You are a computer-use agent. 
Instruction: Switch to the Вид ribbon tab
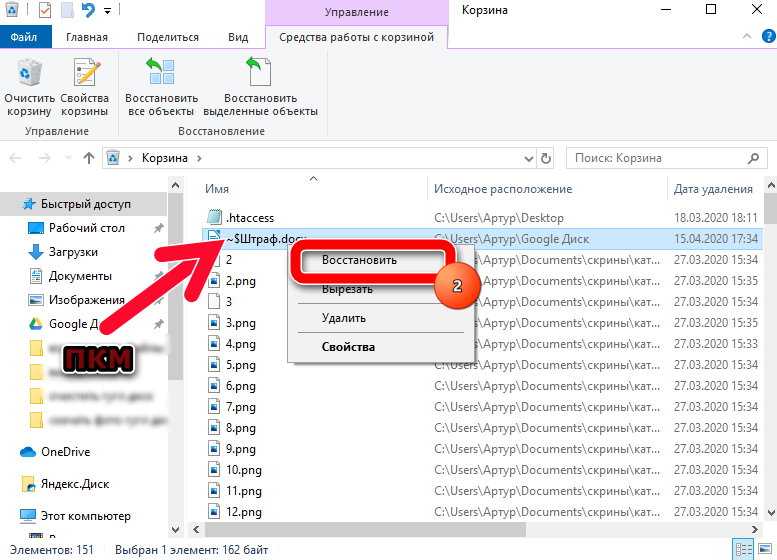point(238,37)
